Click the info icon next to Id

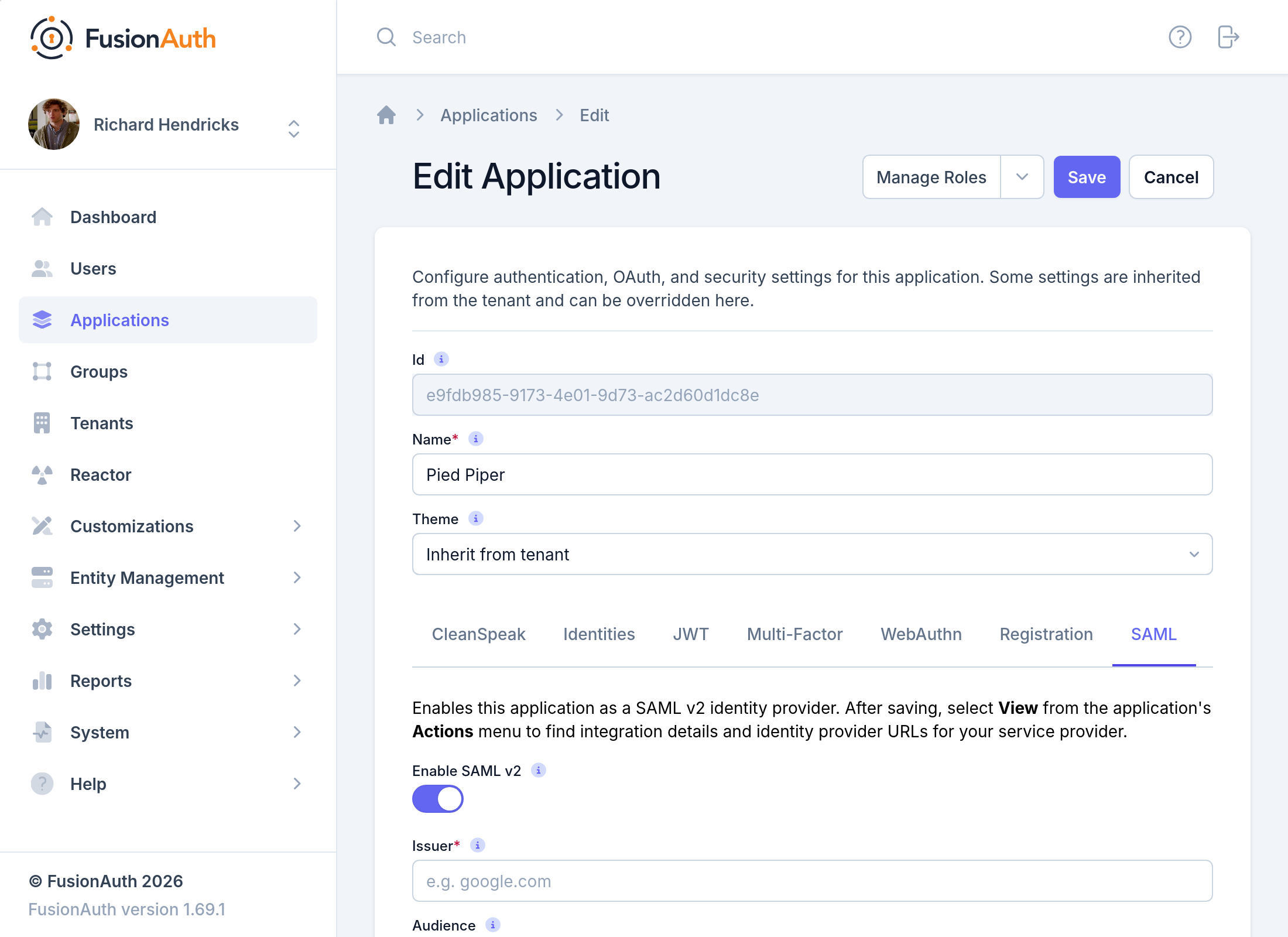tap(441, 359)
